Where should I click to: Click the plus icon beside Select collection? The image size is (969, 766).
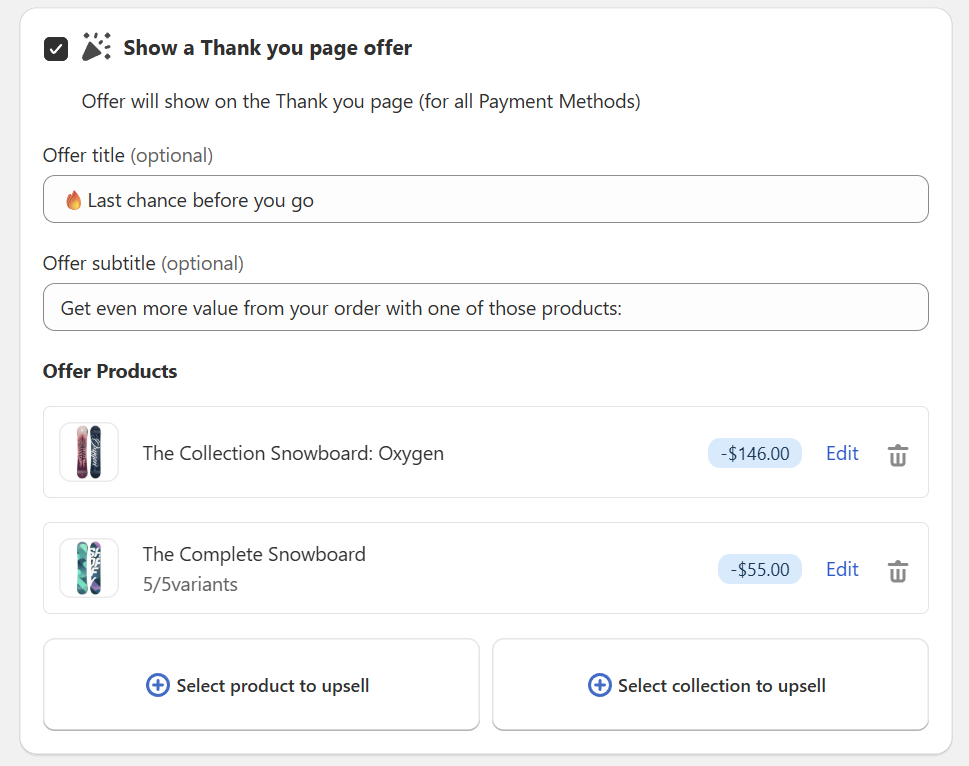click(x=599, y=685)
